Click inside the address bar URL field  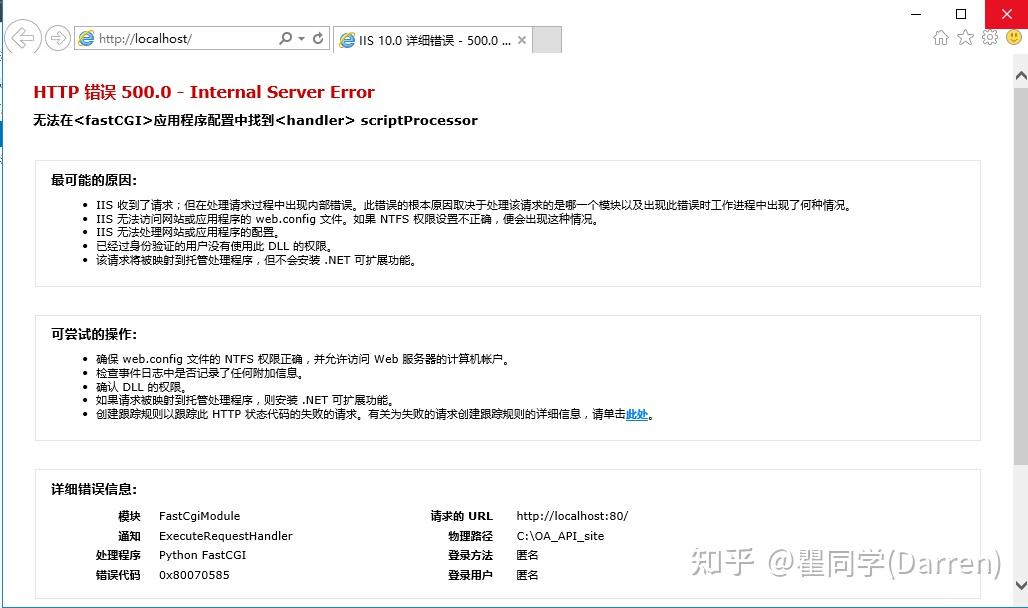[x=180, y=38]
